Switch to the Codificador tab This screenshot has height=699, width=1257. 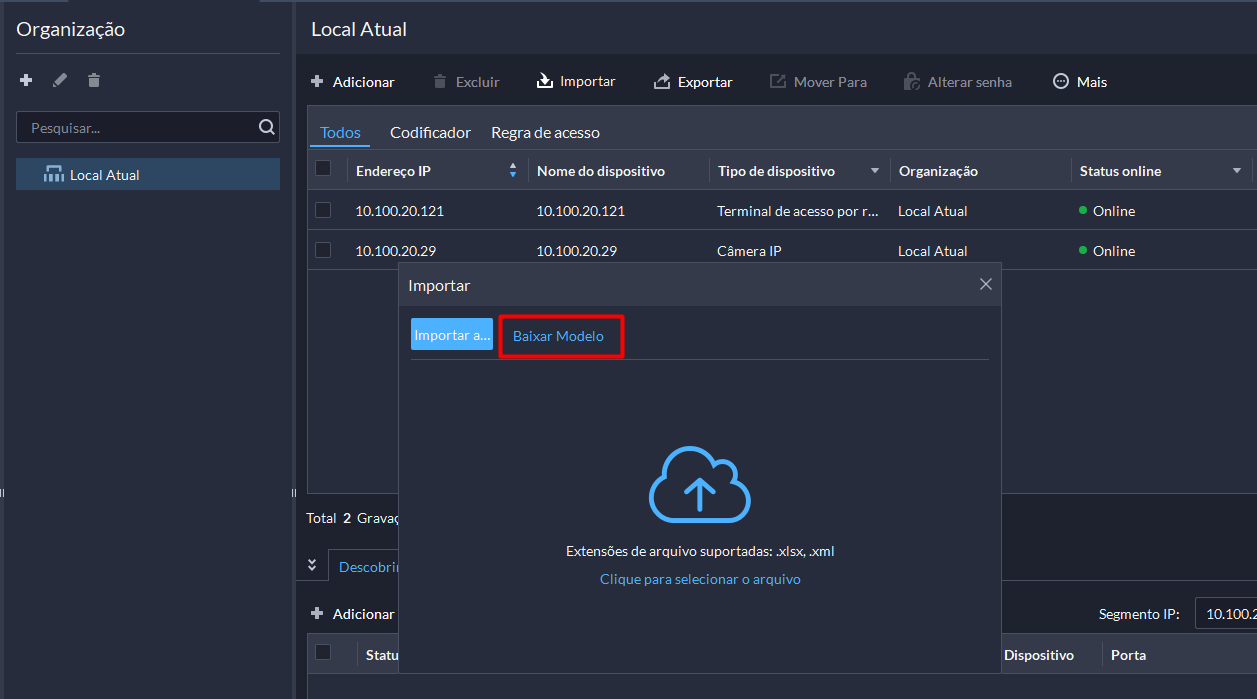click(430, 132)
